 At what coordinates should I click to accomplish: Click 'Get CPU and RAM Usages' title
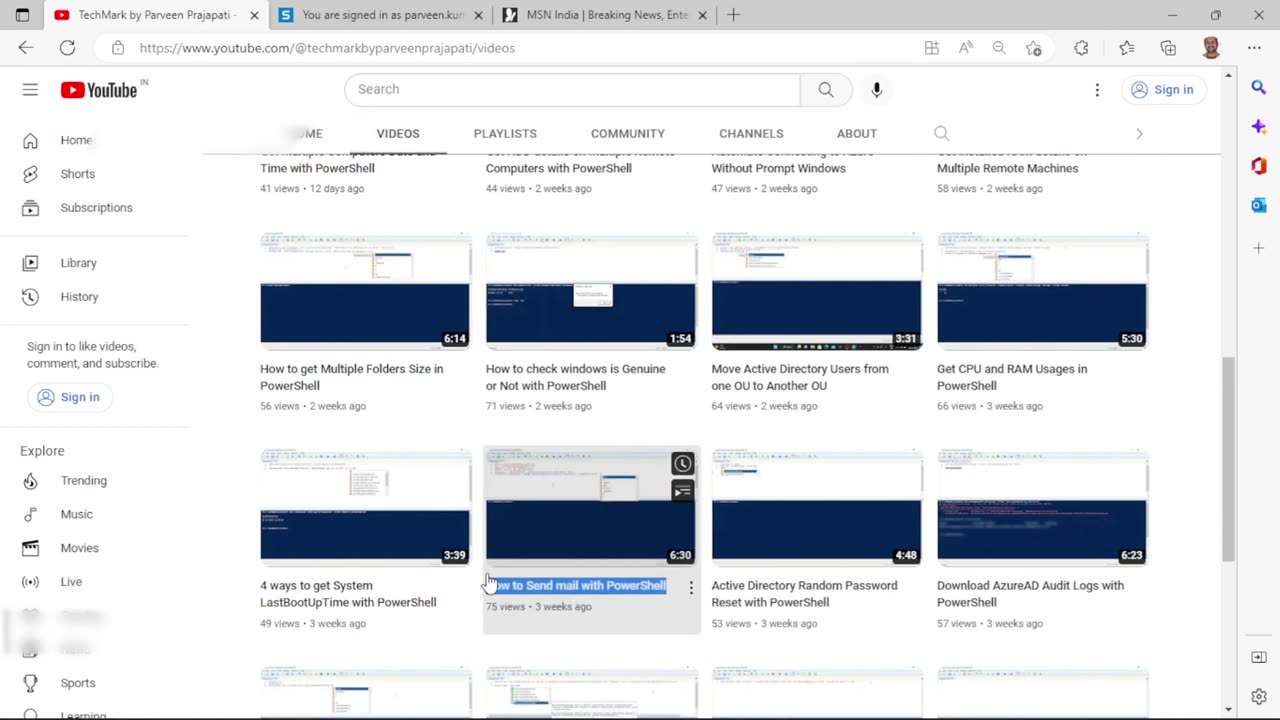click(1012, 377)
